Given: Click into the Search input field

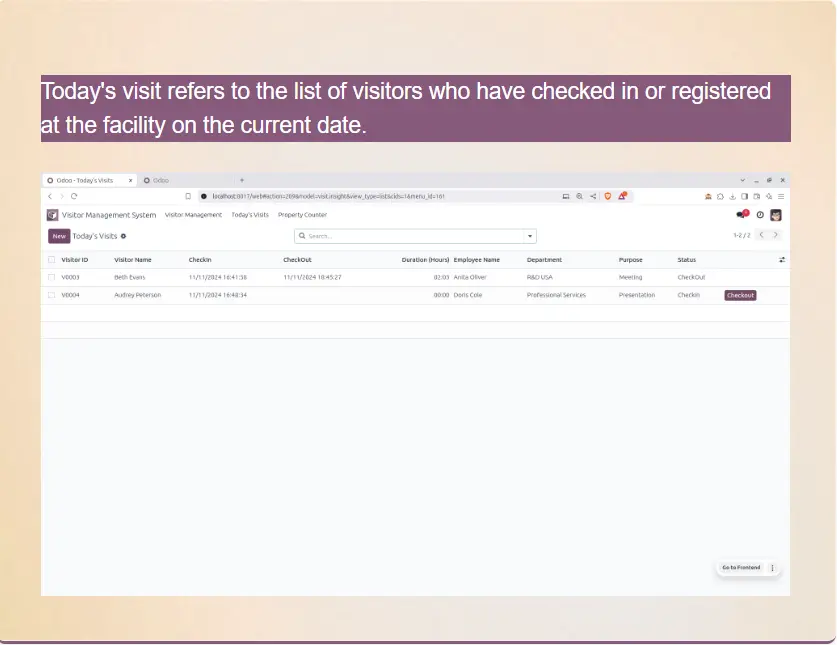Looking at the screenshot, I should 410,237.
